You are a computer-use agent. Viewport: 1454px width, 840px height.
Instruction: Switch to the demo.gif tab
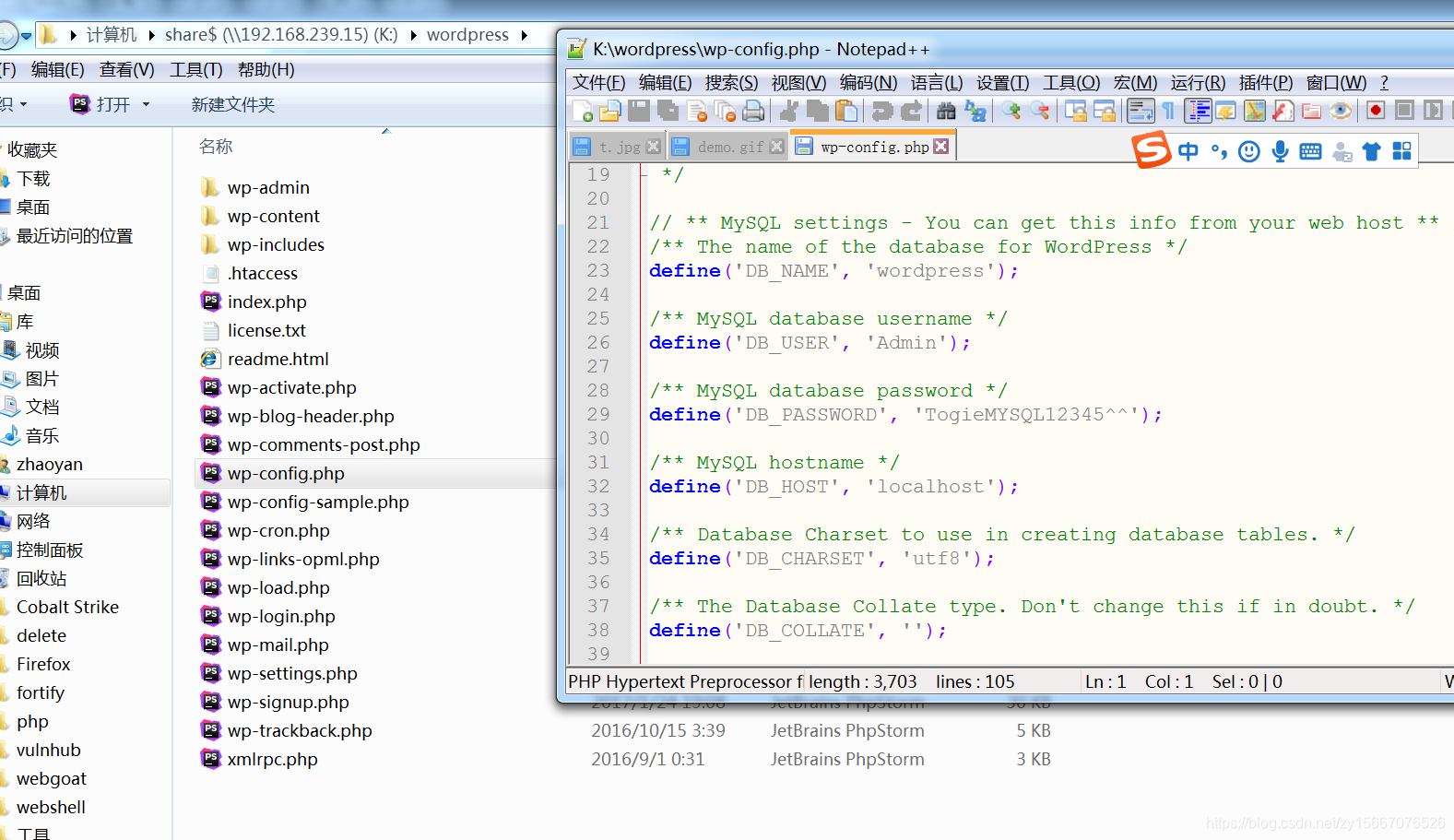tap(729, 147)
